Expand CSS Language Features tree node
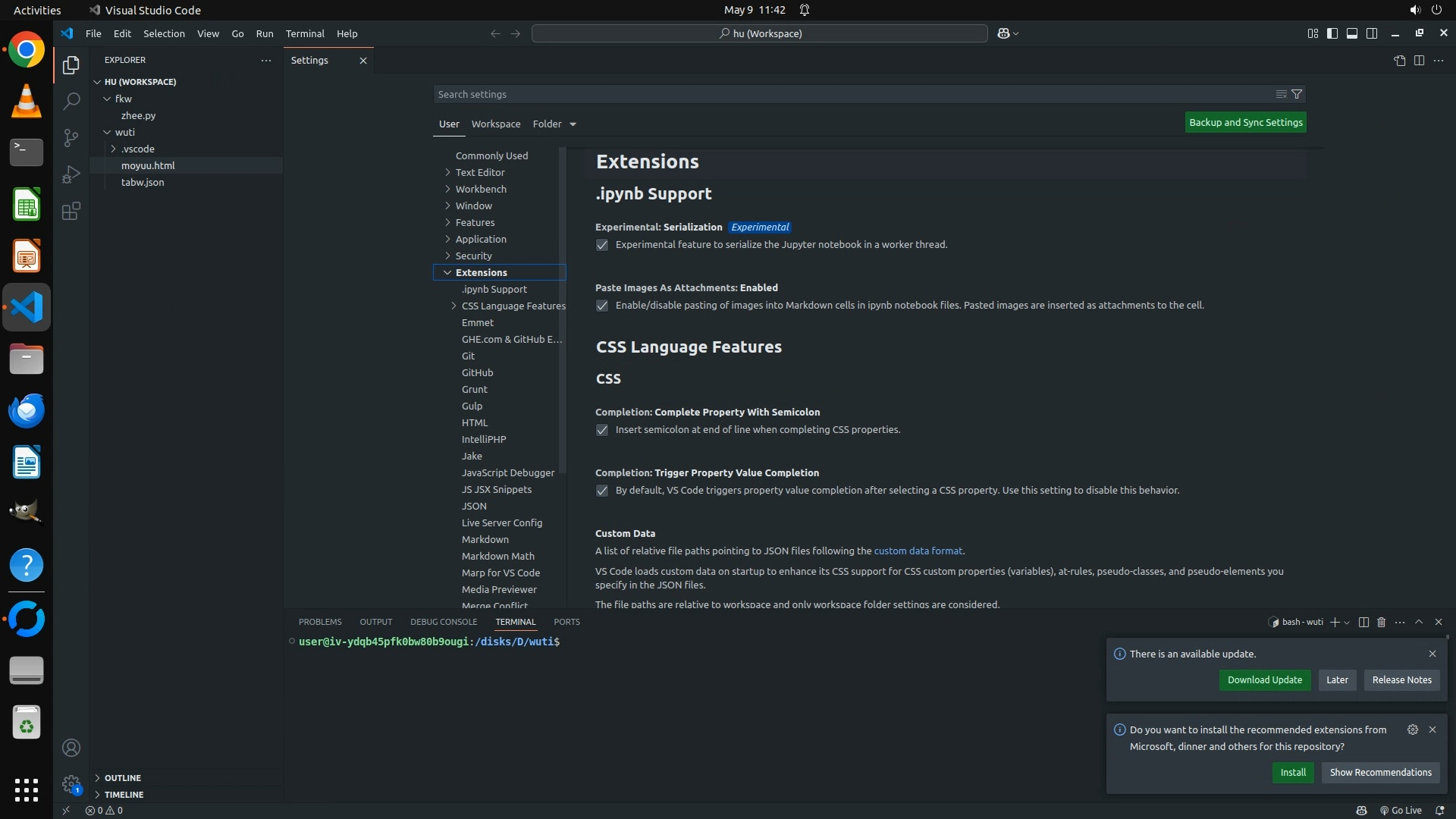Viewport: 1456px width, 819px height. coord(453,306)
